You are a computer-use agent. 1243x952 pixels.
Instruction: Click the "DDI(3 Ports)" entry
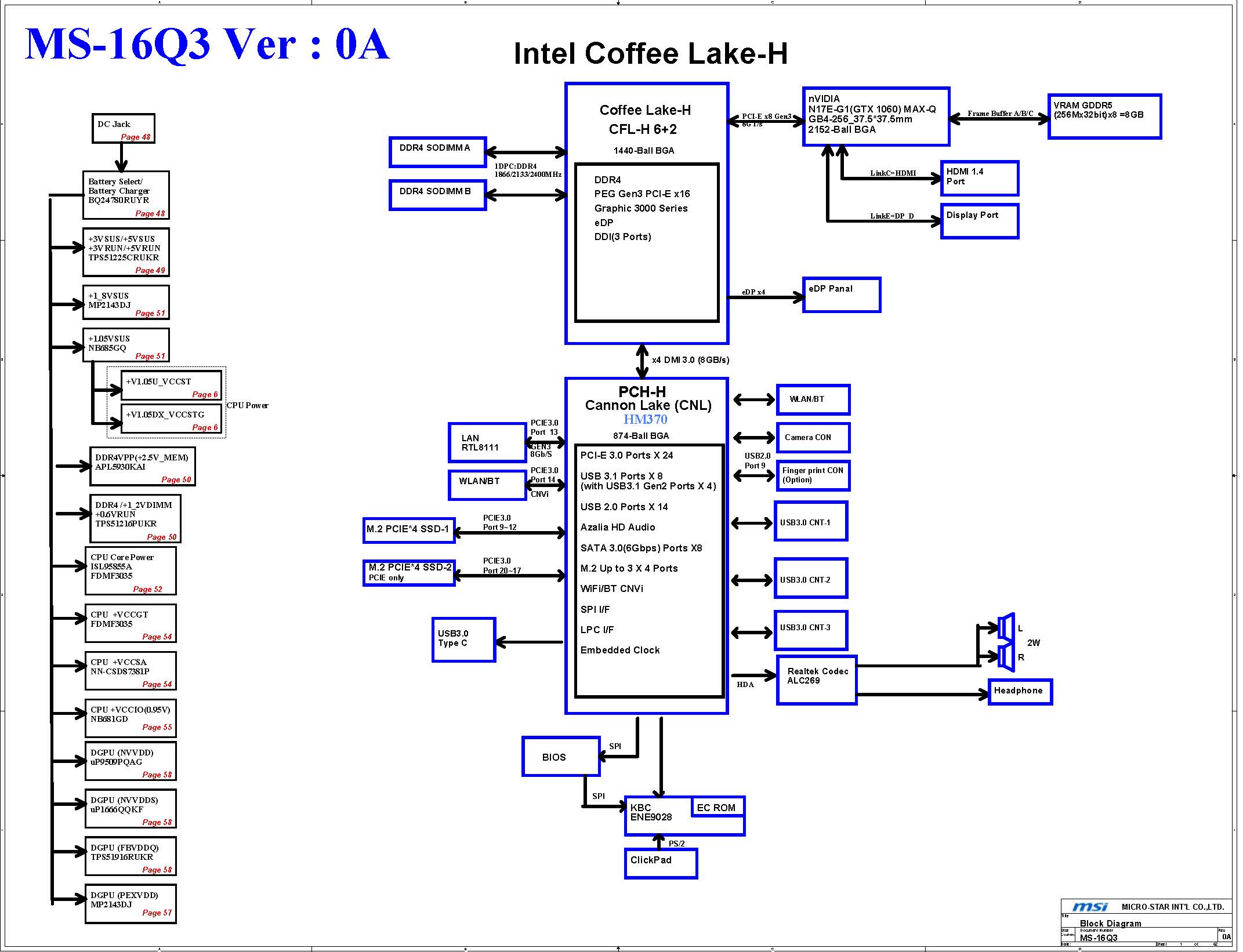click(622, 237)
